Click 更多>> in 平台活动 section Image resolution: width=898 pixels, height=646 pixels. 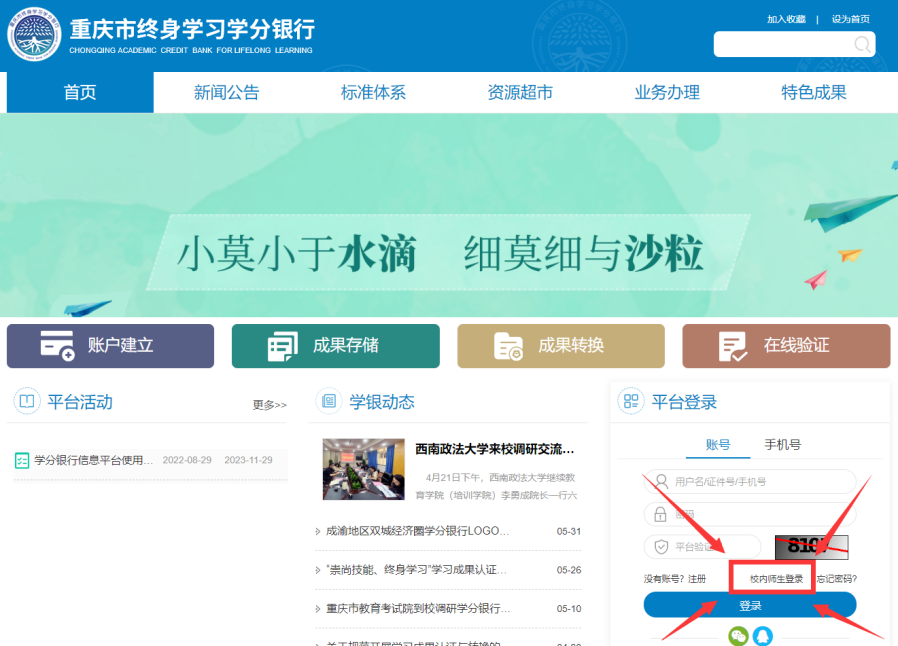(x=269, y=405)
